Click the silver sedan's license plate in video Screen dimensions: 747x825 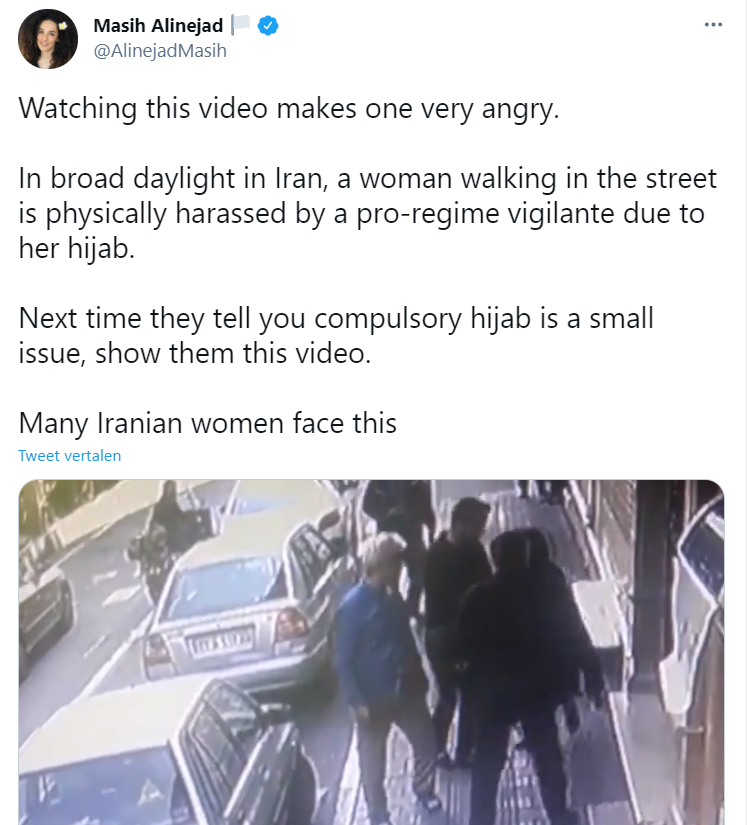[x=221, y=643]
